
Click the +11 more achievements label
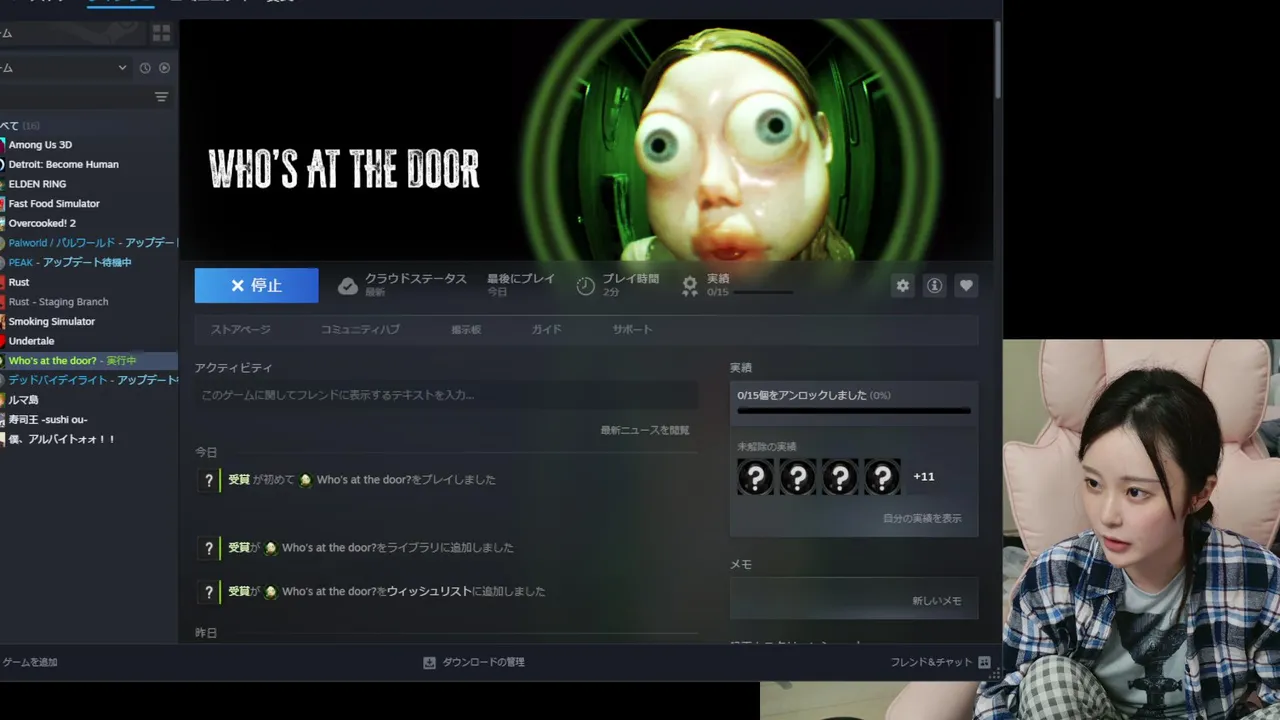[x=924, y=477]
